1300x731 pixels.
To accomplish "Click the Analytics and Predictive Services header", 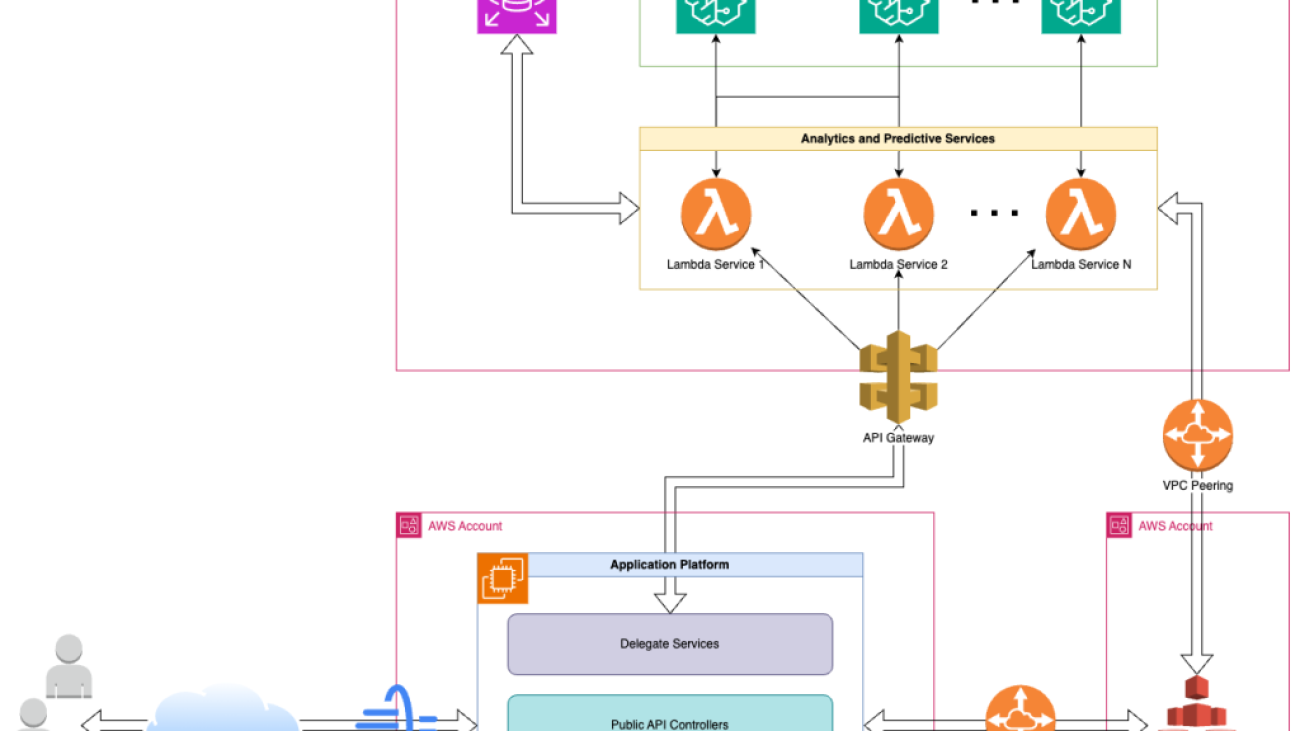I will point(898,139).
